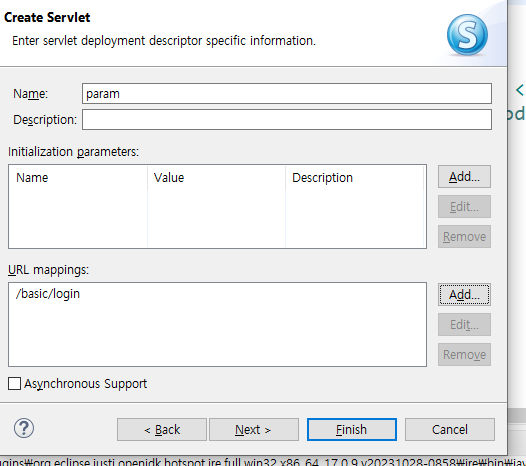526x466 pixels.
Task: Click the blue Servlet wizard S icon
Action: [x=467, y=35]
